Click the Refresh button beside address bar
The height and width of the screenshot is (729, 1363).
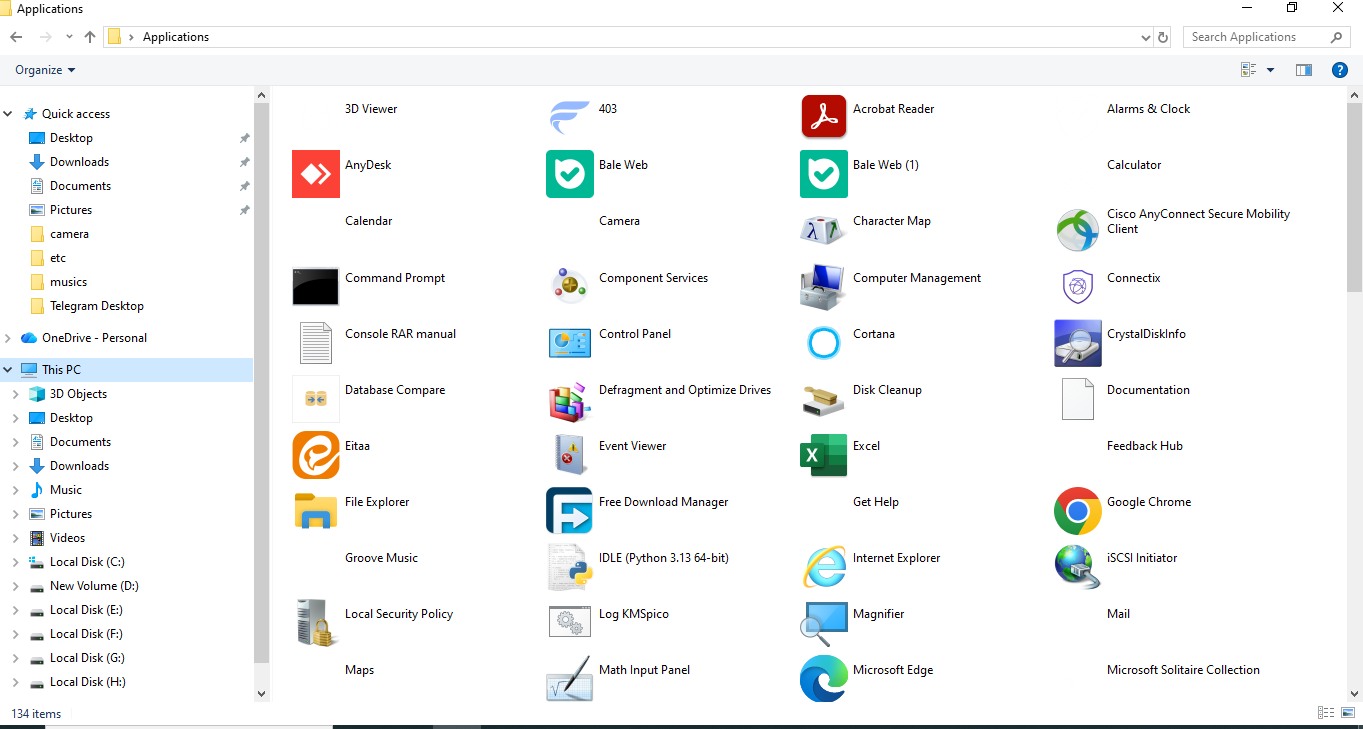tap(1163, 37)
